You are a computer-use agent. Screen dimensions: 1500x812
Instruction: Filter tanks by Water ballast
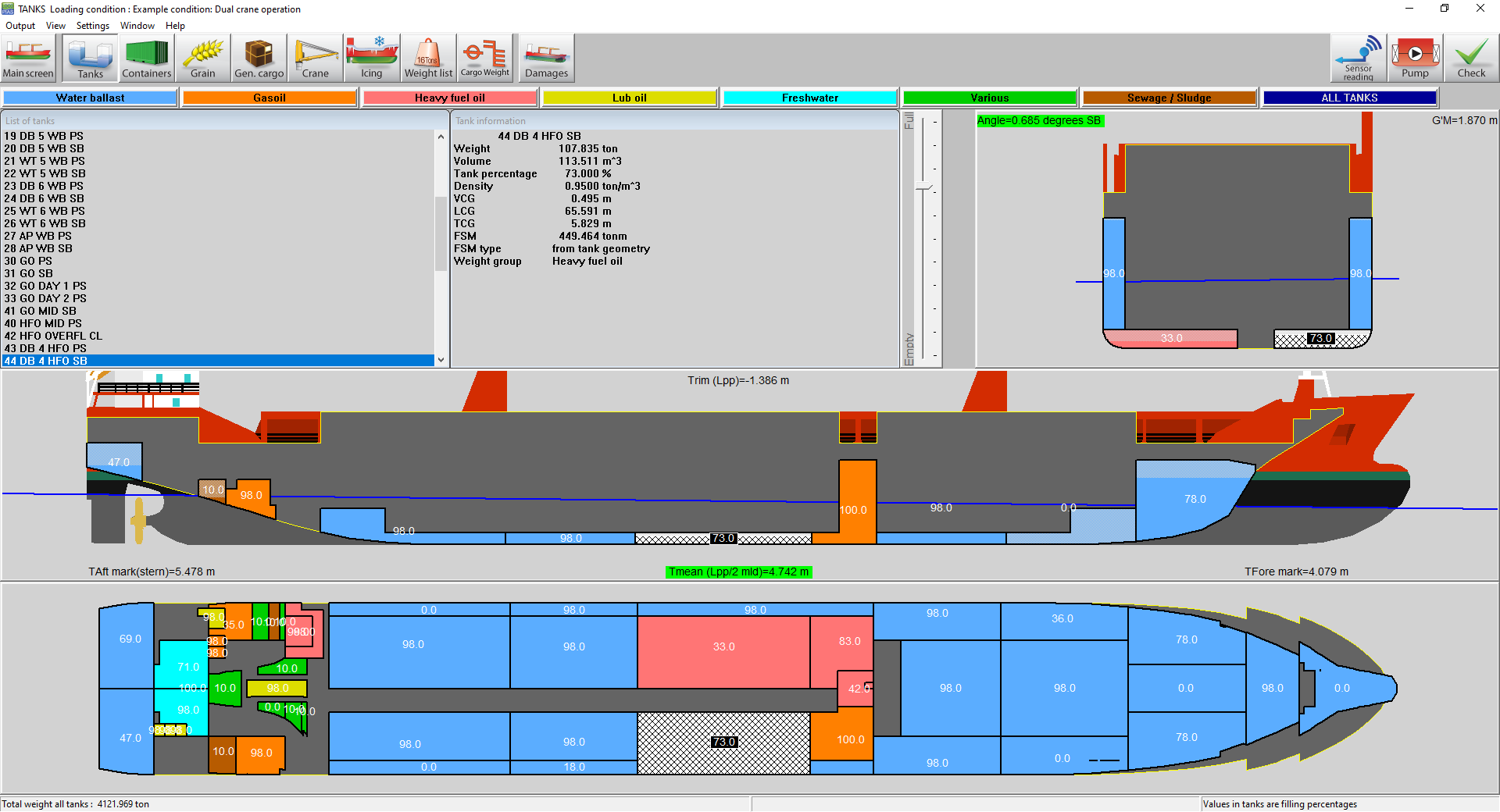tap(90, 98)
